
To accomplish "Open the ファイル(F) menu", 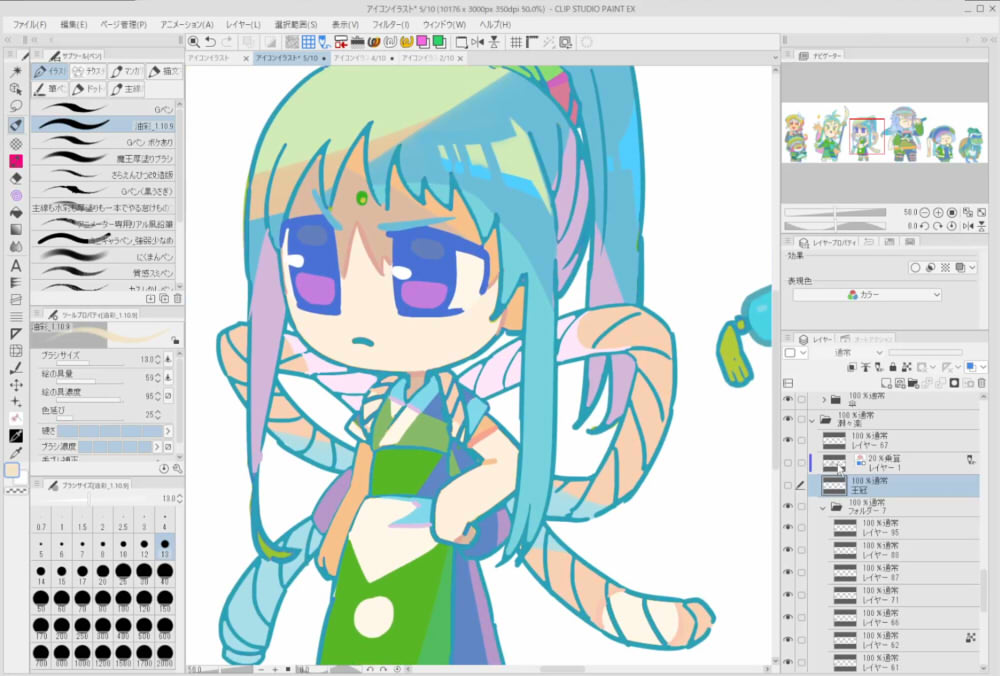I will (30, 24).
